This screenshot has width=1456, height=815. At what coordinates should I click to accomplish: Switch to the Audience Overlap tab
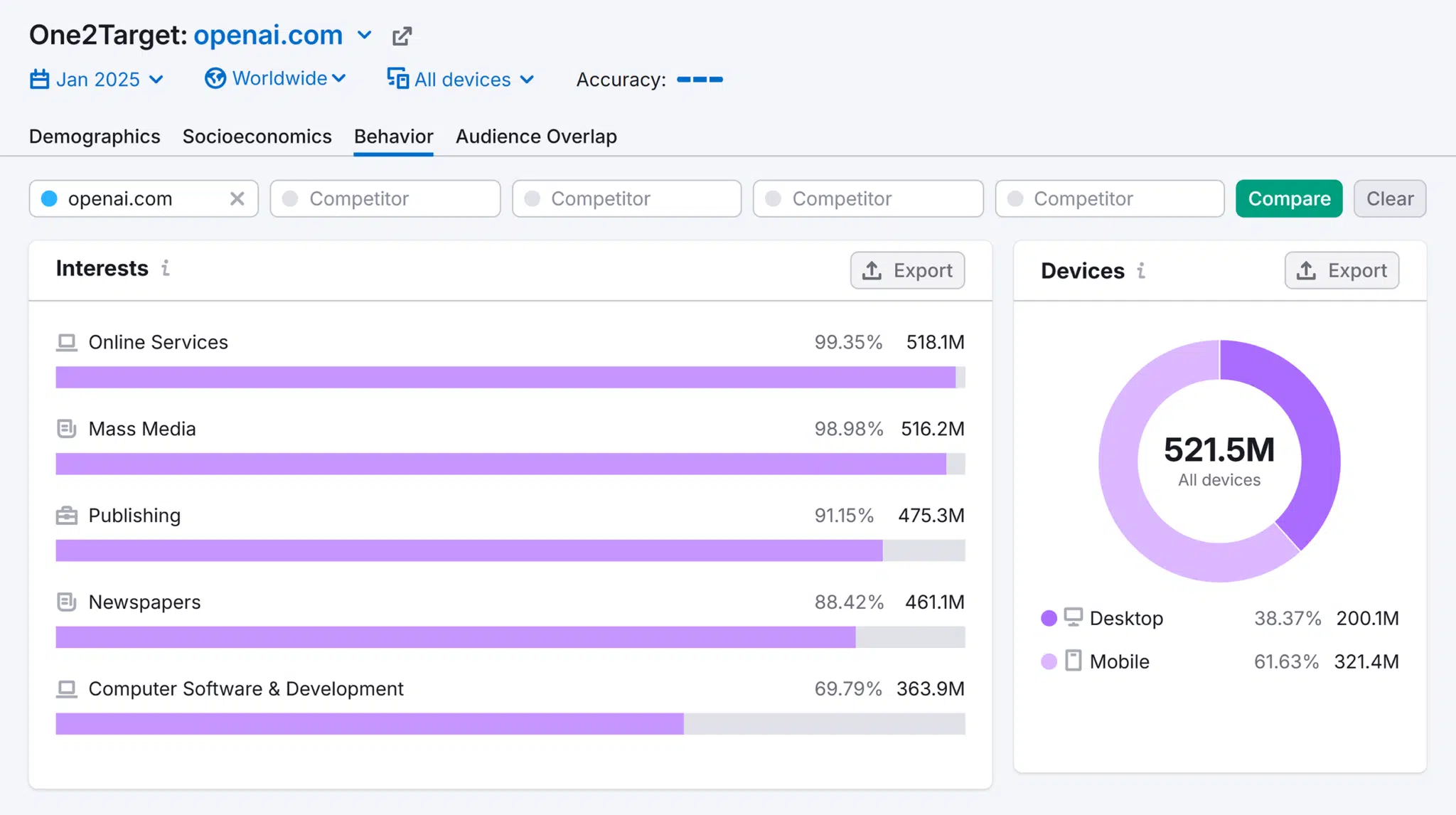click(536, 135)
